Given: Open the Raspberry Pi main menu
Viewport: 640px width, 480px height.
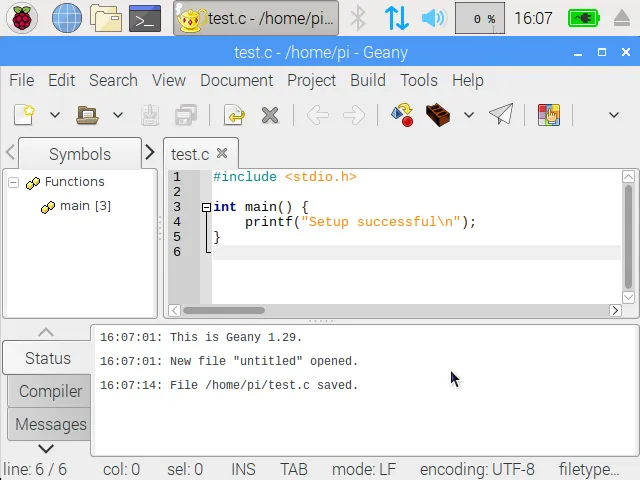Looking at the screenshot, I should pyautogui.click(x=22, y=18).
